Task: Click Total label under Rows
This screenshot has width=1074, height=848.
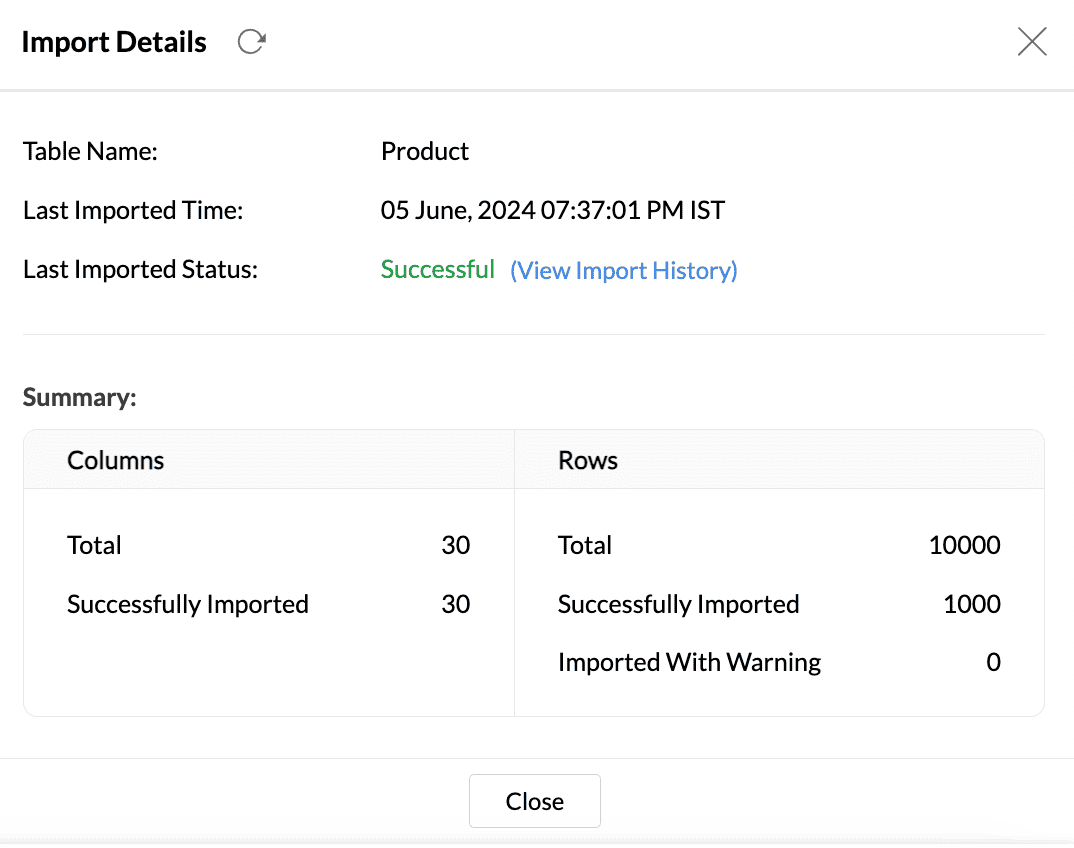Action: click(x=585, y=546)
